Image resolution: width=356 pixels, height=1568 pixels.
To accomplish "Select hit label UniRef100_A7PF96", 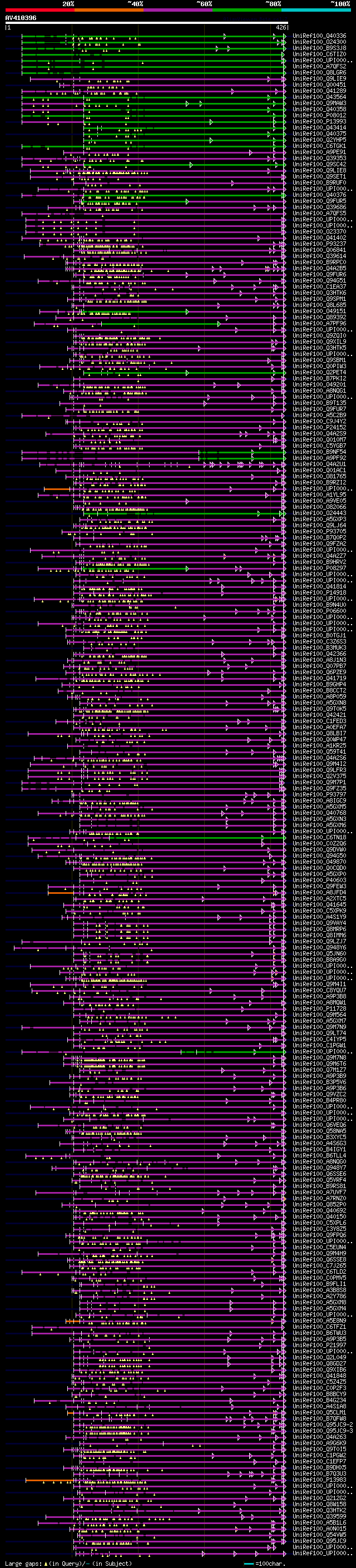I will 319,323.
